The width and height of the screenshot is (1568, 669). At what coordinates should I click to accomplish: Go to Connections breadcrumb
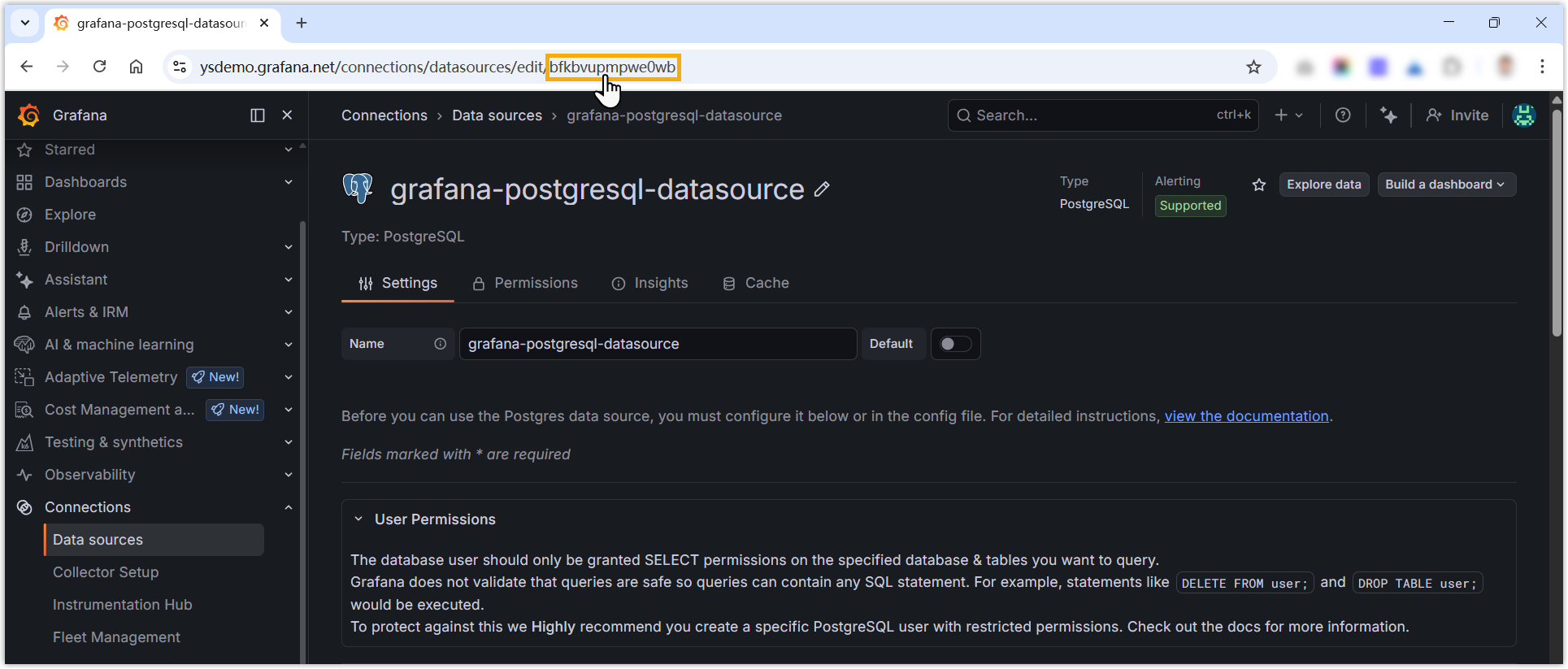tap(384, 115)
